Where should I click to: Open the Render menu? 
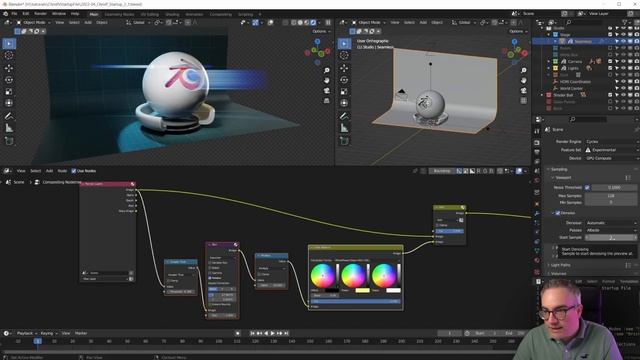coord(40,13)
